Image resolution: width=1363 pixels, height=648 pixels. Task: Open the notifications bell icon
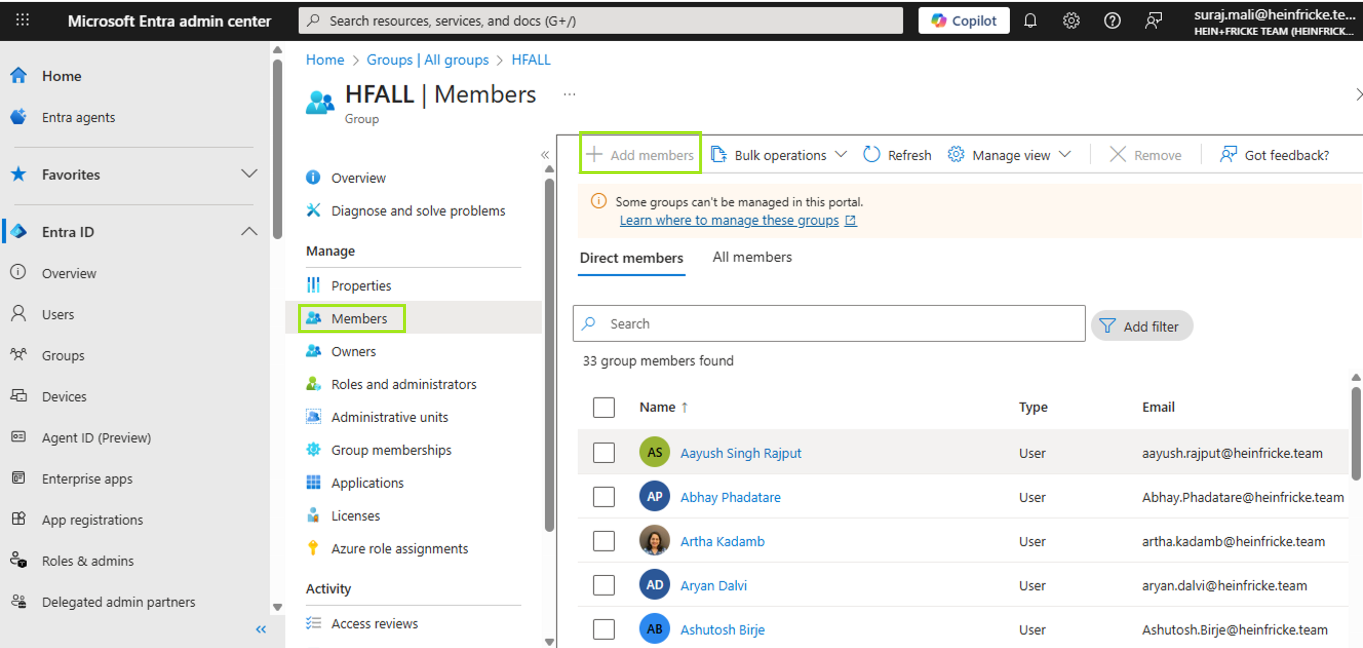point(1030,21)
